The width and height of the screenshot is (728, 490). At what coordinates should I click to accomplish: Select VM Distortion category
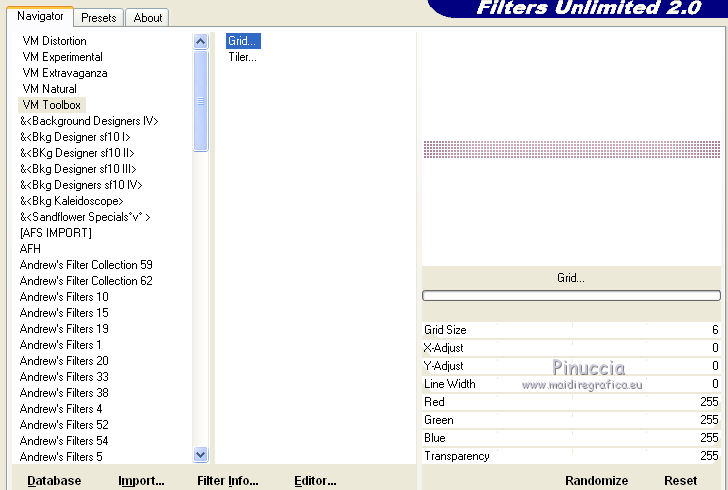coord(54,41)
